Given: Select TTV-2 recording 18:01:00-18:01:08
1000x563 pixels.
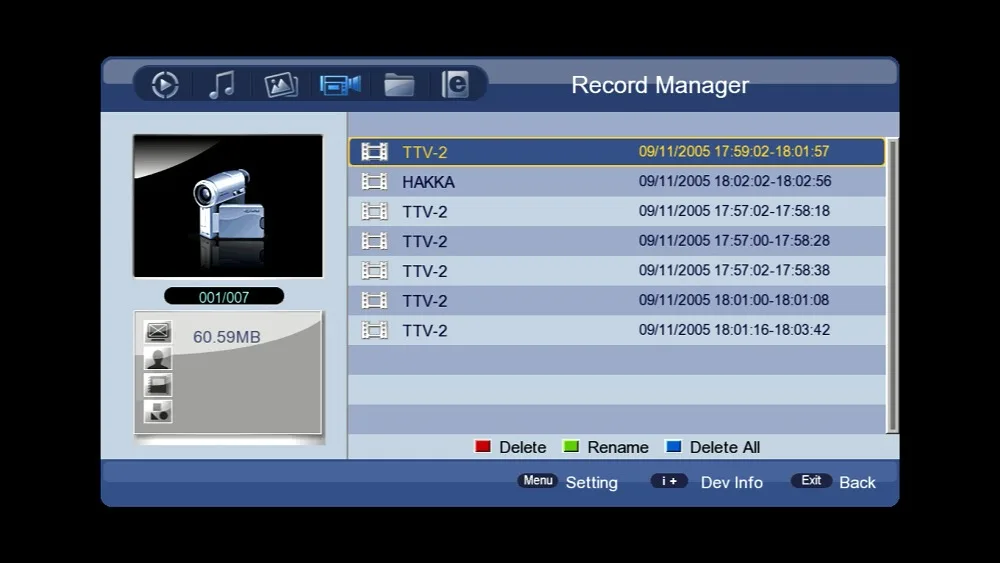Looking at the screenshot, I should tap(617, 300).
